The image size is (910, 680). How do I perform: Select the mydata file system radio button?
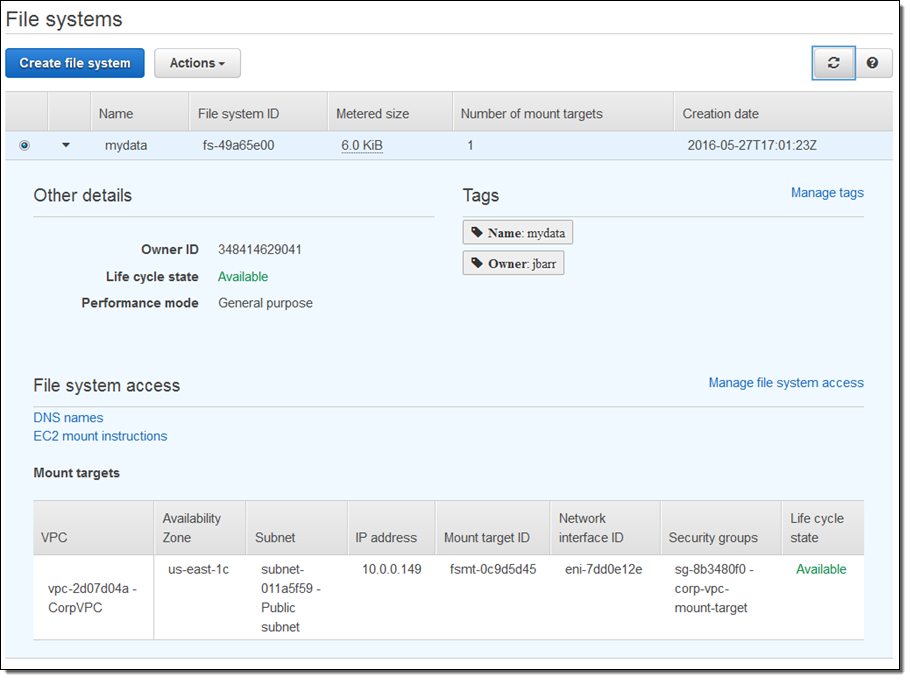click(x=25, y=145)
